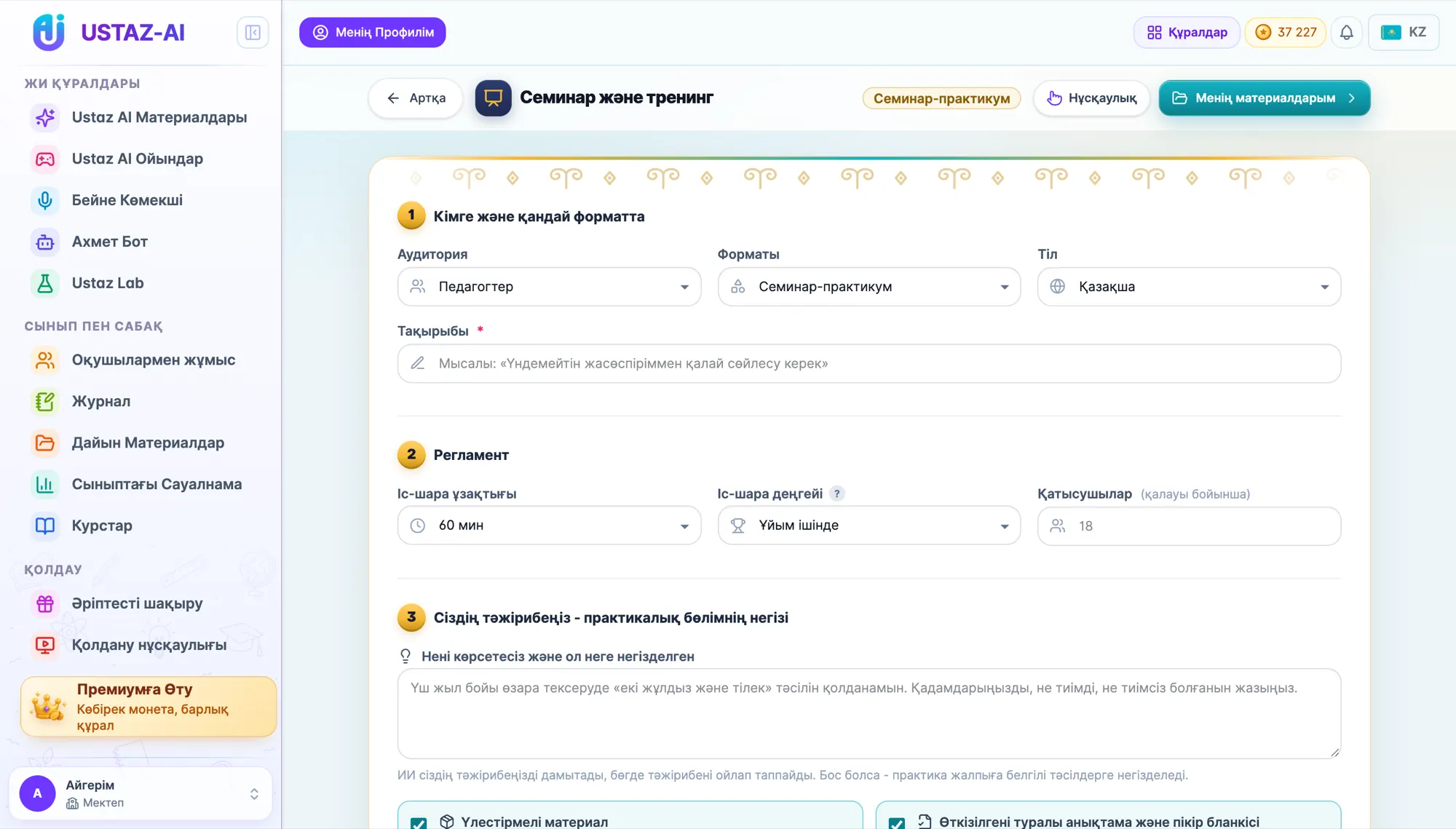Open the Қолдану нұсқаулығы presentation icon
Screen dimensions: 1456x829
click(x=45, y=646)
